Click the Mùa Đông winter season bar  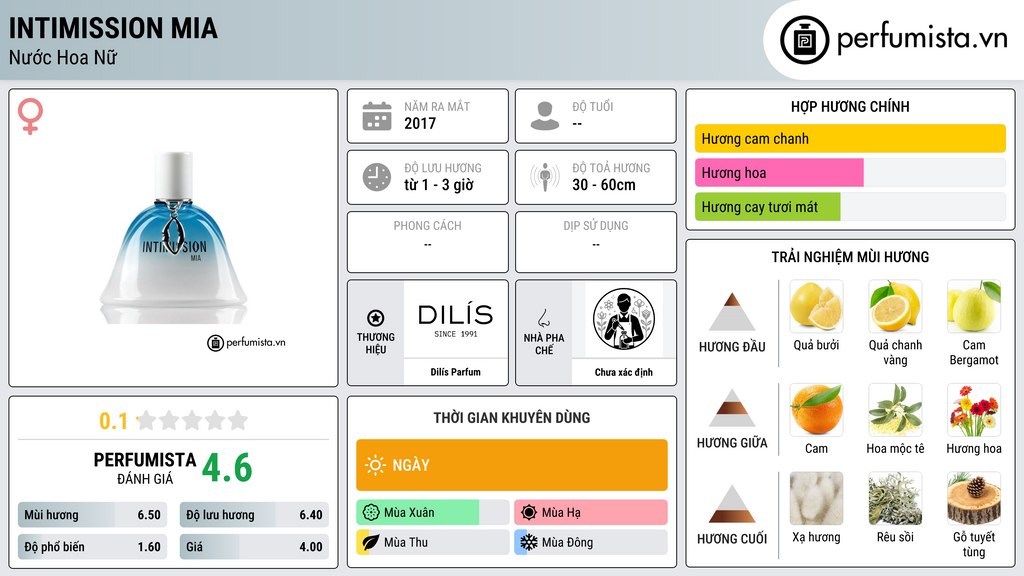point(591,543)
